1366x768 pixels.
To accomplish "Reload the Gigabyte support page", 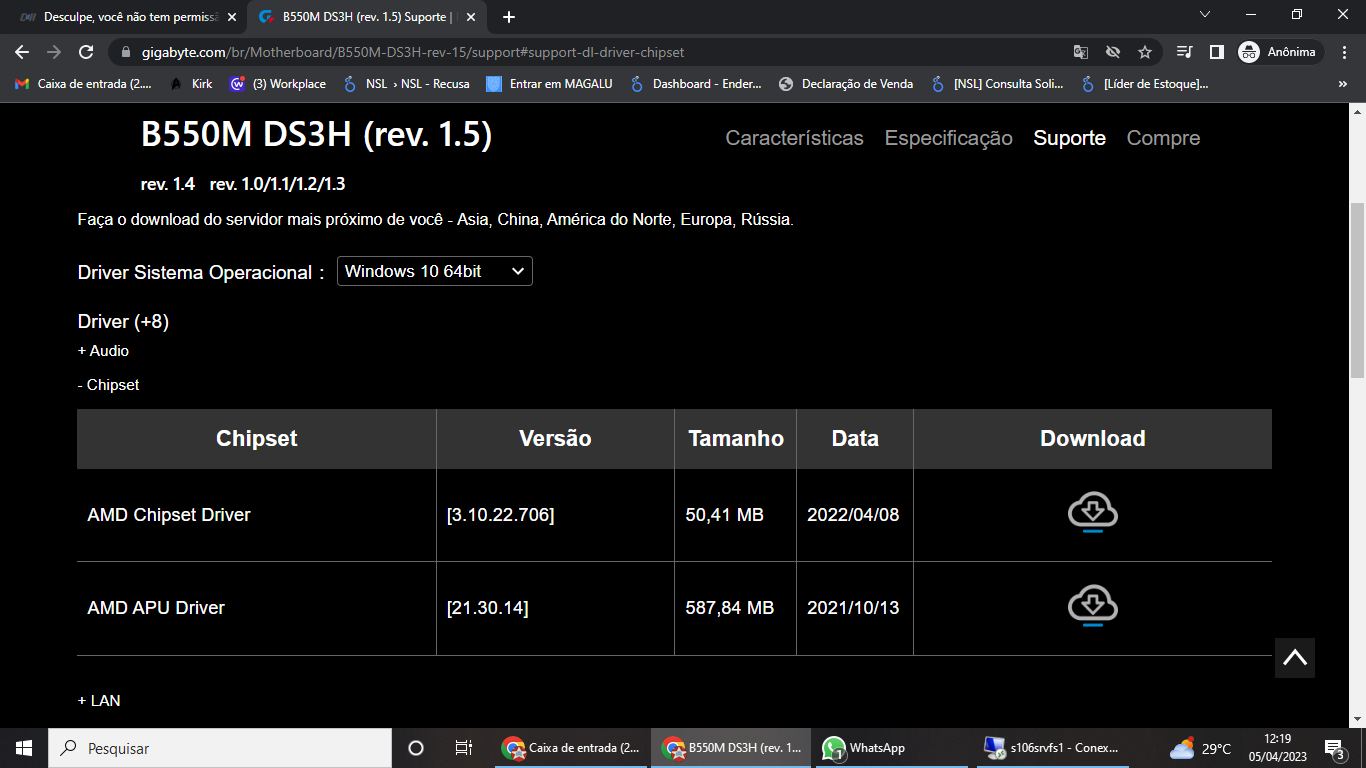I will (x=86, y=52).
